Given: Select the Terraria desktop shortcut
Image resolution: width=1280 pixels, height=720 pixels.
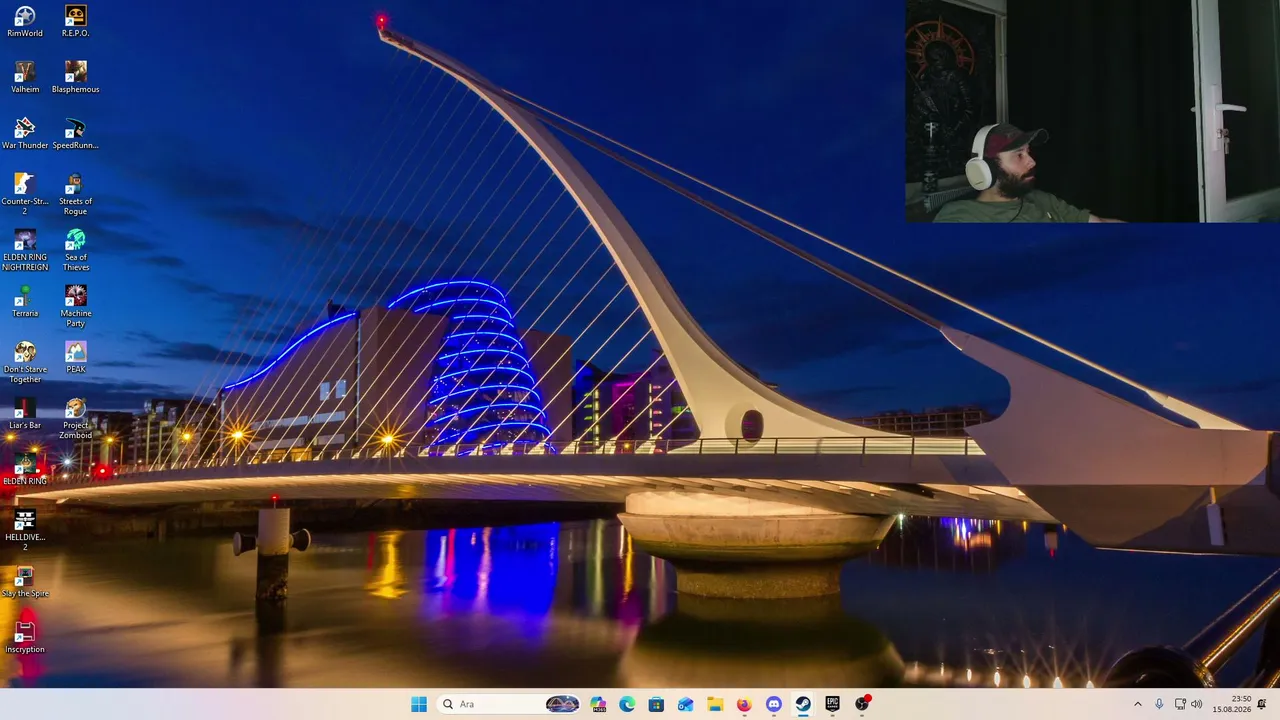Looking at the screenshot, I should 25,301.
